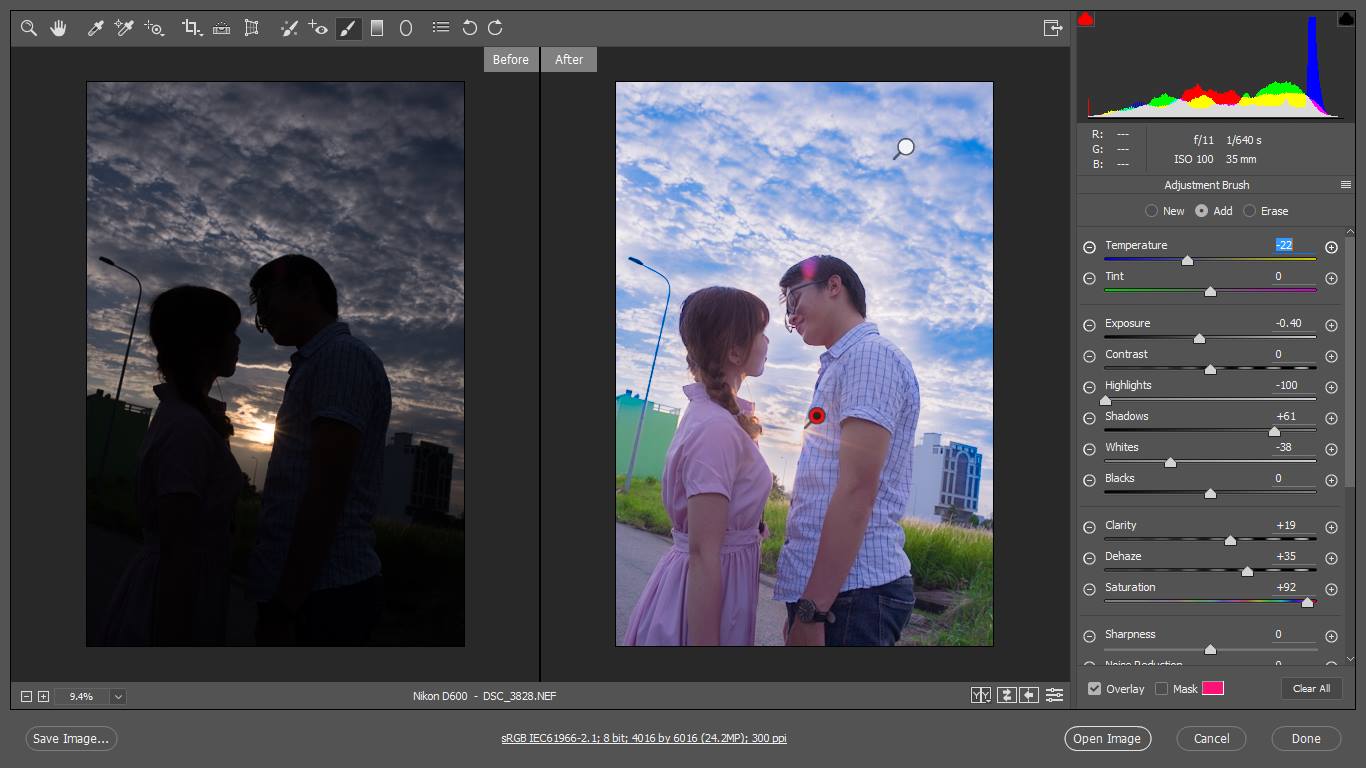Swap before and after settings
The height and width of the screenshot is (768, 1366).
[x=1006, y=695]
